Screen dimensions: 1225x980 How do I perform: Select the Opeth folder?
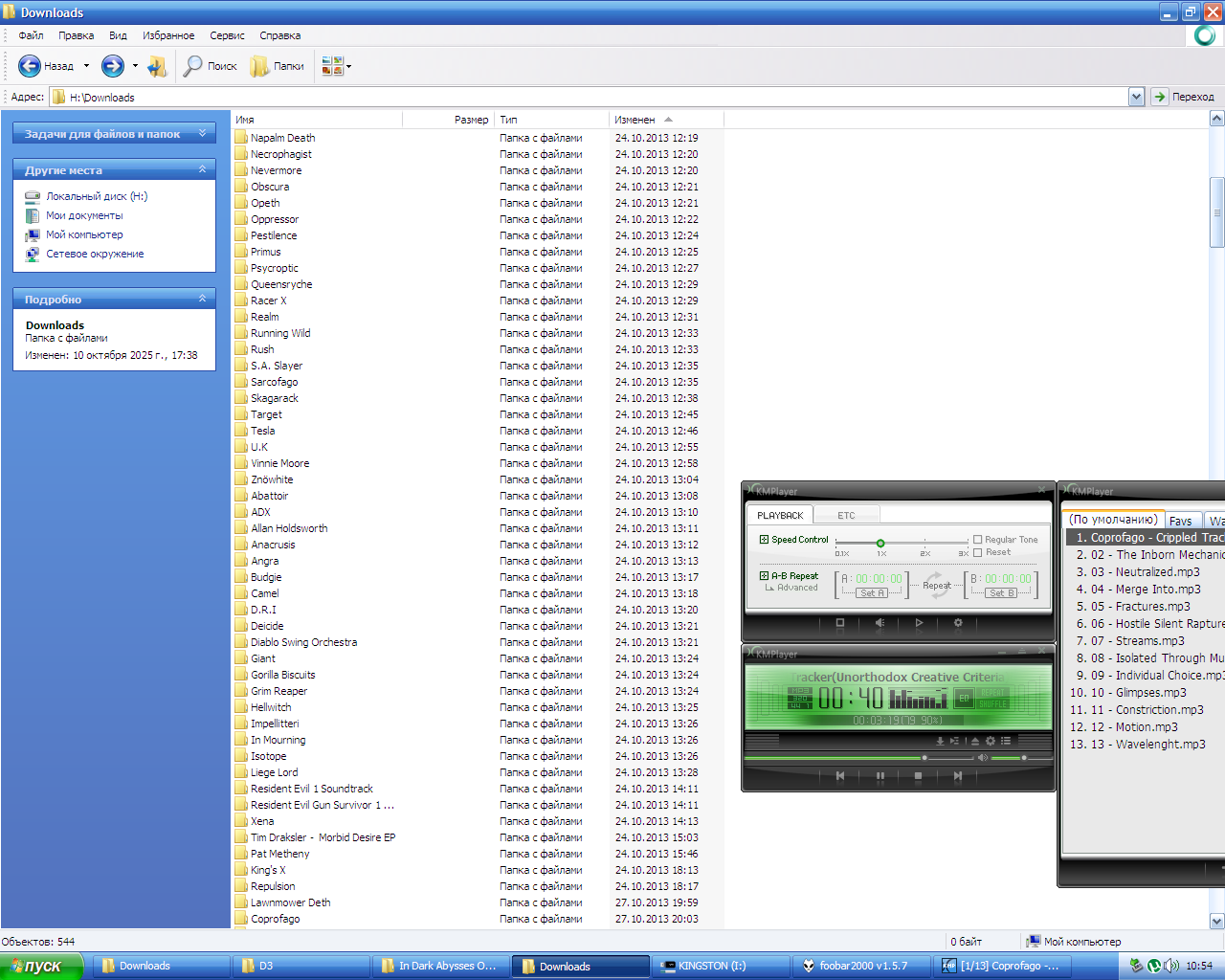click(x=265, y=203)
